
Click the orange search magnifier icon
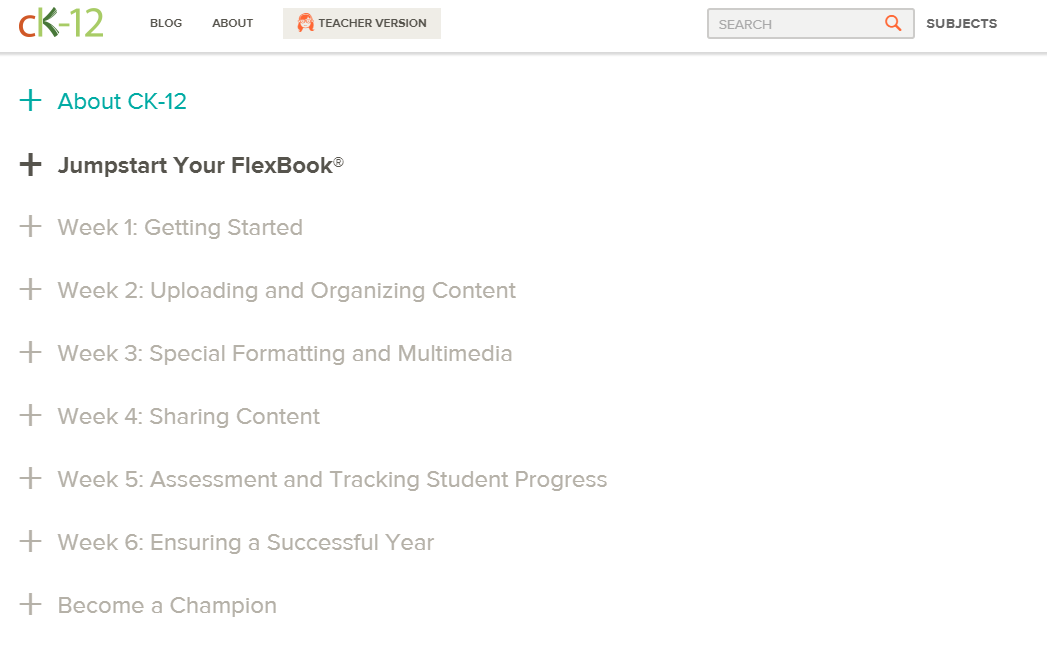(893, 23)
